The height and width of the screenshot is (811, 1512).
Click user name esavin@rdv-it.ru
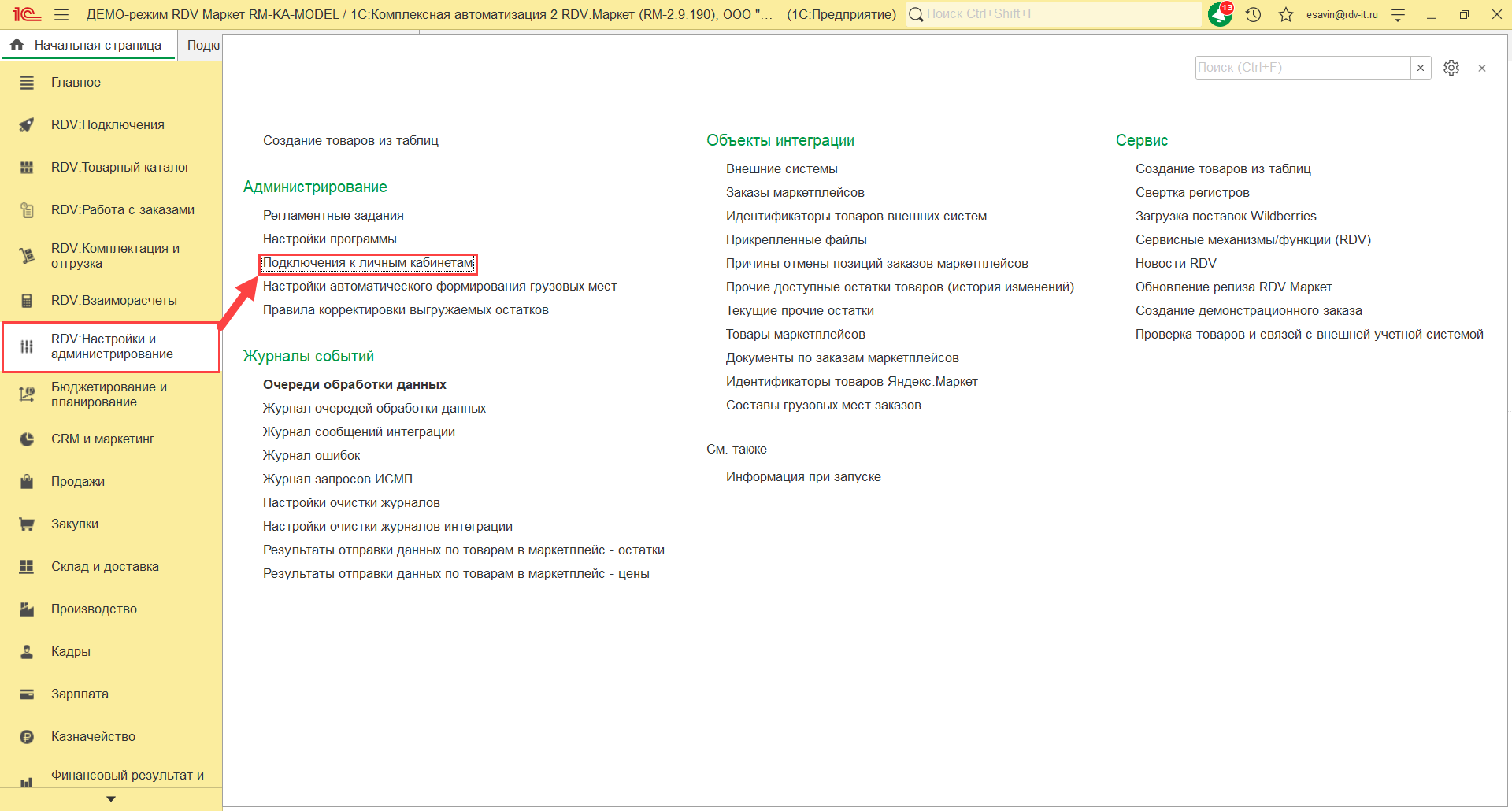coord(1342,14)
